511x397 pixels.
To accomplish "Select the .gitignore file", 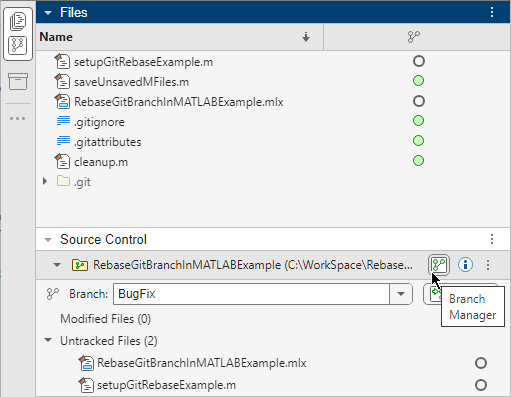I will point(99,122).
